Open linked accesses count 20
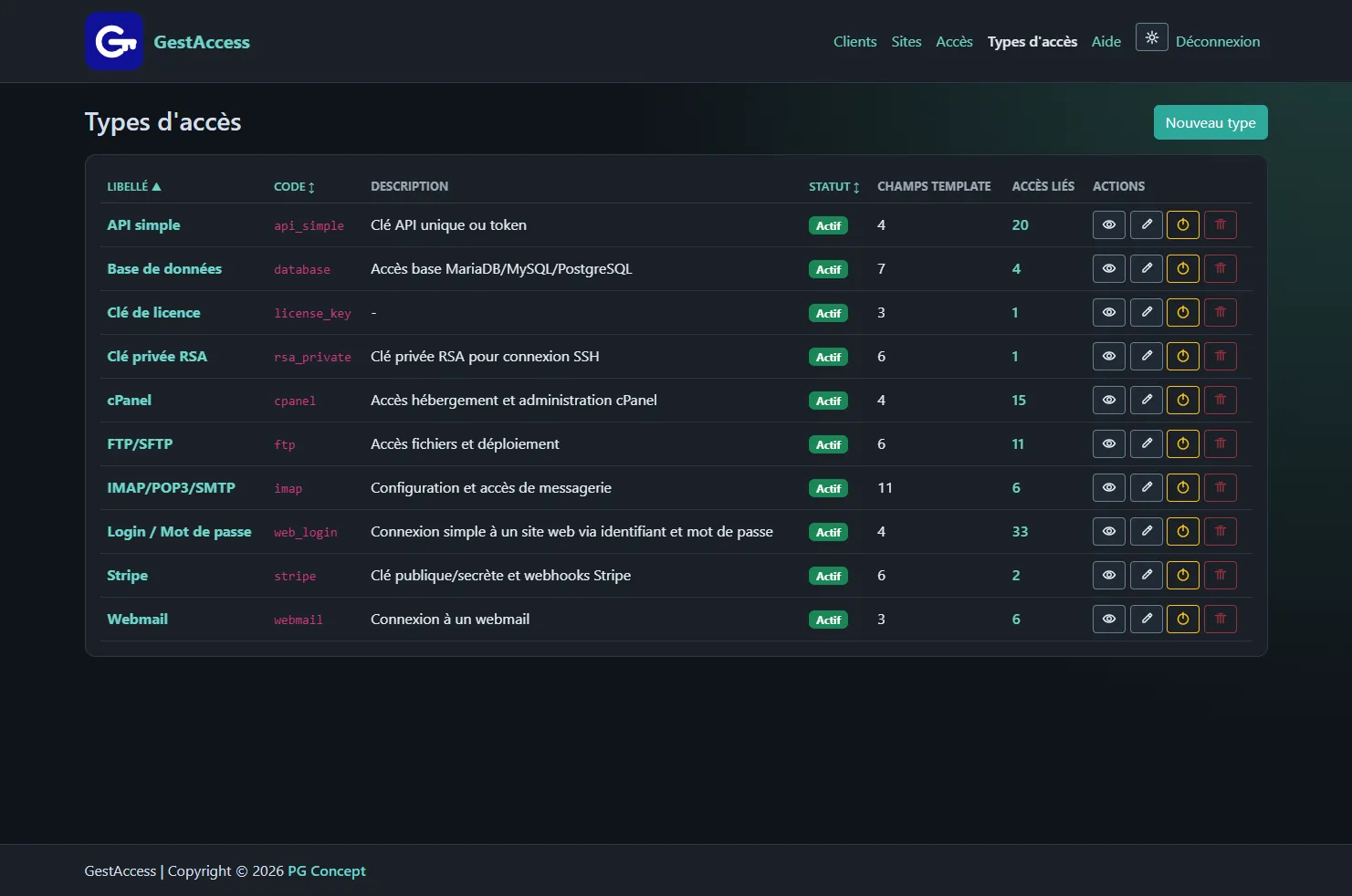Viewport: 1352px width, 896px height. click(1020, 224)
